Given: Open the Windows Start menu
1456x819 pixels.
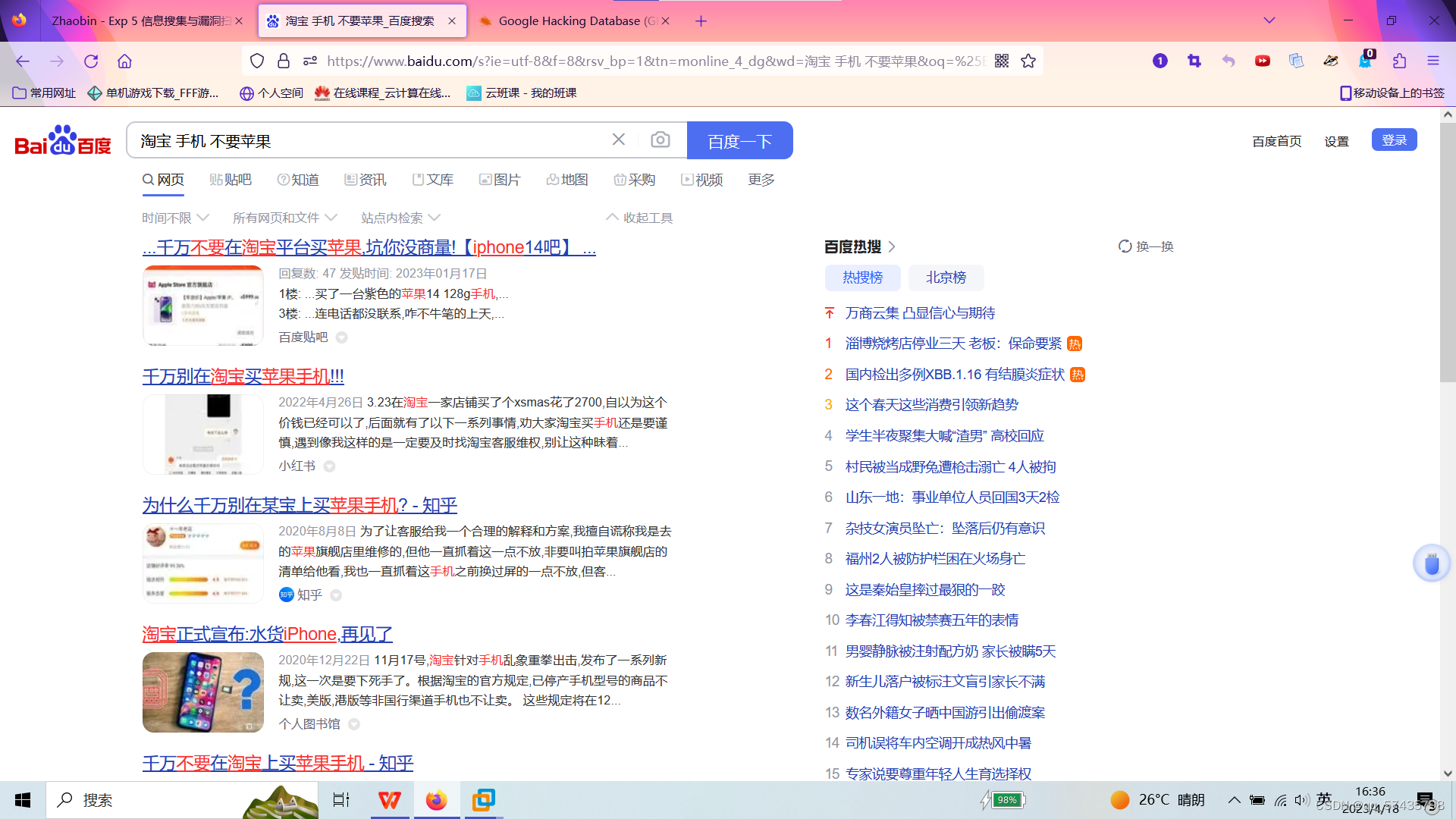Looking at the screenshot, I should pyautogui.click(x=23, y=800).
